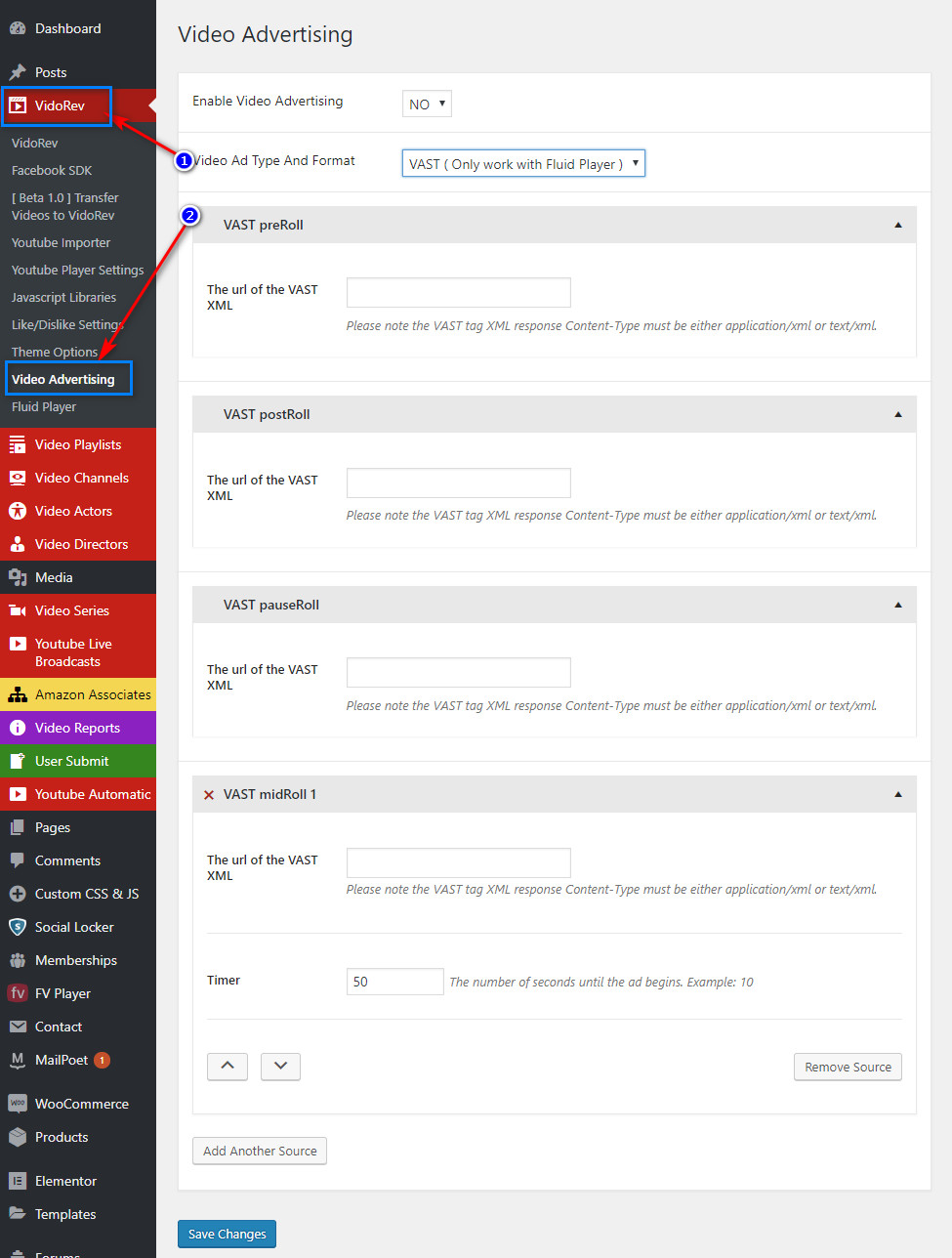952x1258 pixels.
Task: Click Save Changes button
Action: click(x=227, y=1234)
